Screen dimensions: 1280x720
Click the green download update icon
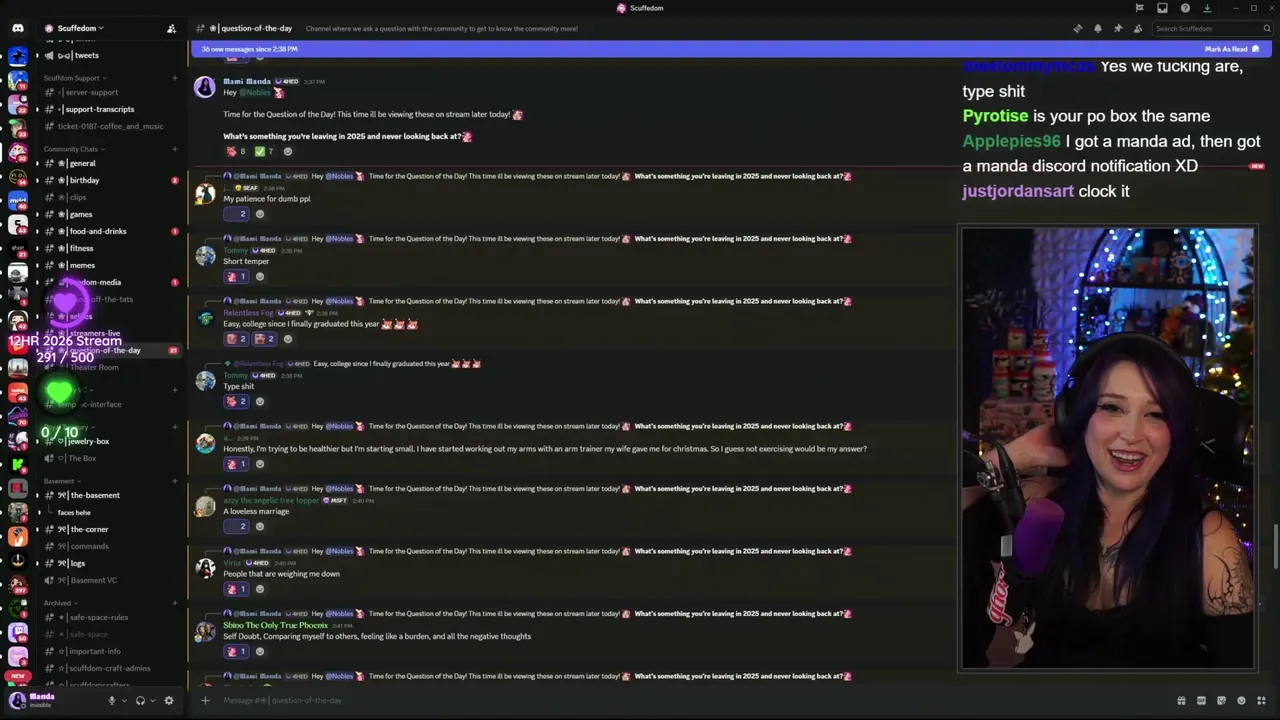click(1207, 8)
